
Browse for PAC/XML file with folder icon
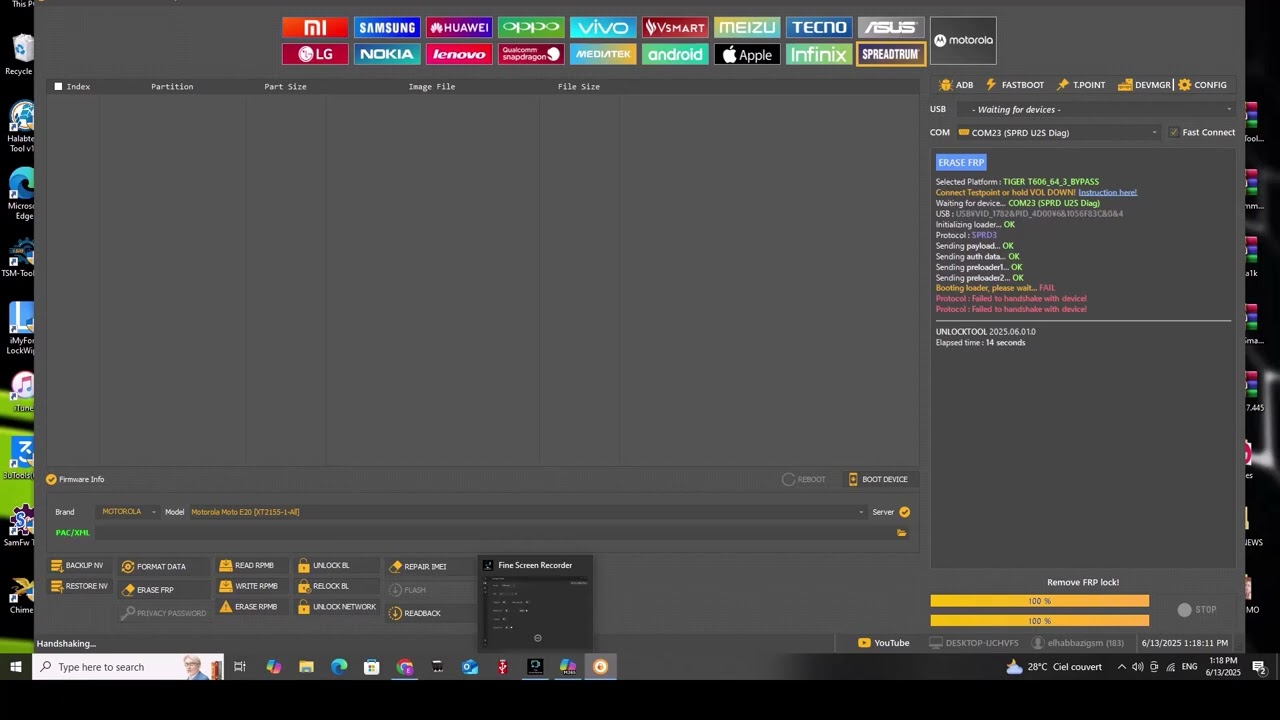(x=901, y=533)
